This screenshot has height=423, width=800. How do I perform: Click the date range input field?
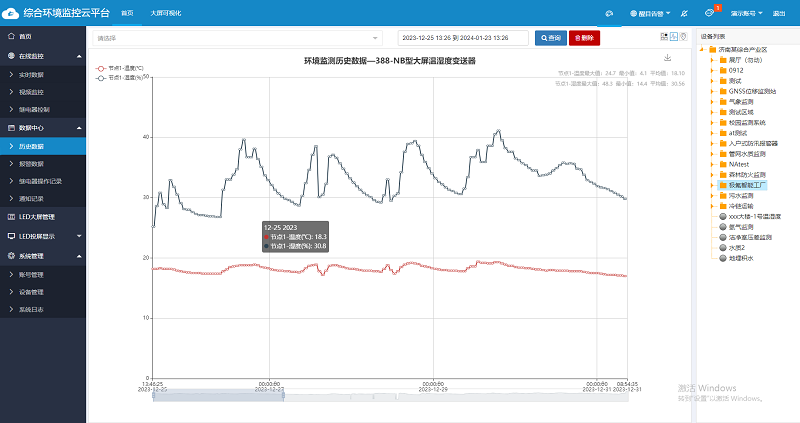tap(464, 37)
